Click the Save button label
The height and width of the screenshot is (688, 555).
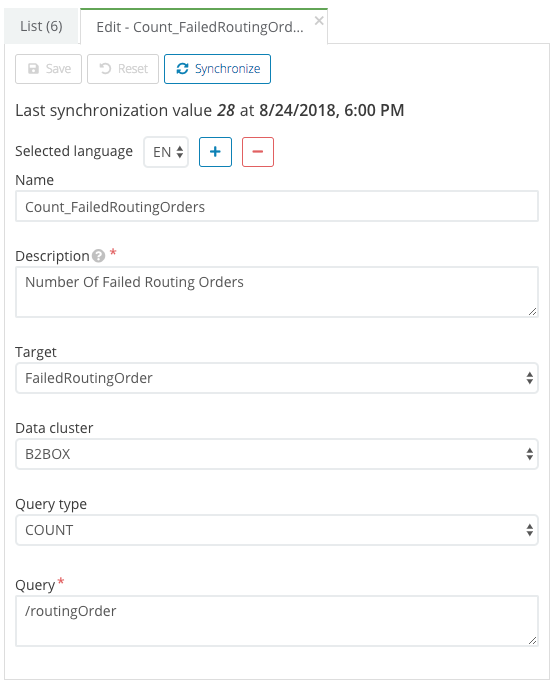[x=58, y=69]
